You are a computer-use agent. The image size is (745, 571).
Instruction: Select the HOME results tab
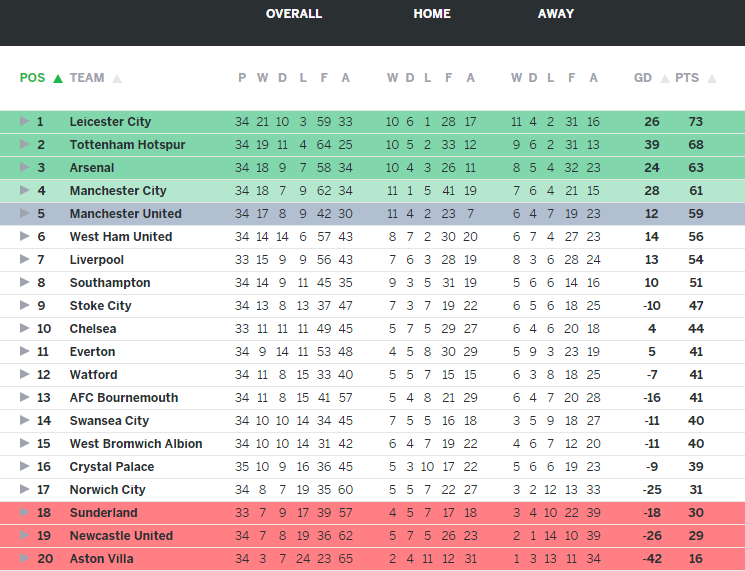(432, 14)
